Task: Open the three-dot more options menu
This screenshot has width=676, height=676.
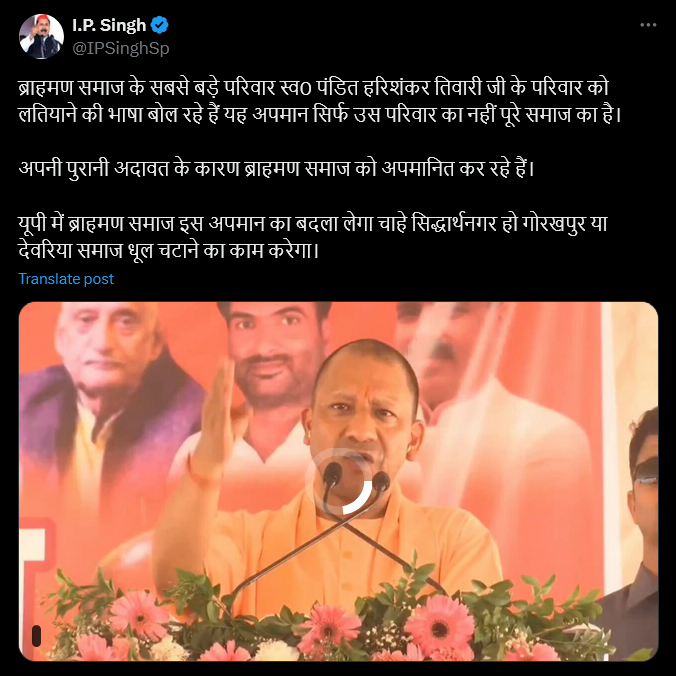Action: [x=648, y=25]
